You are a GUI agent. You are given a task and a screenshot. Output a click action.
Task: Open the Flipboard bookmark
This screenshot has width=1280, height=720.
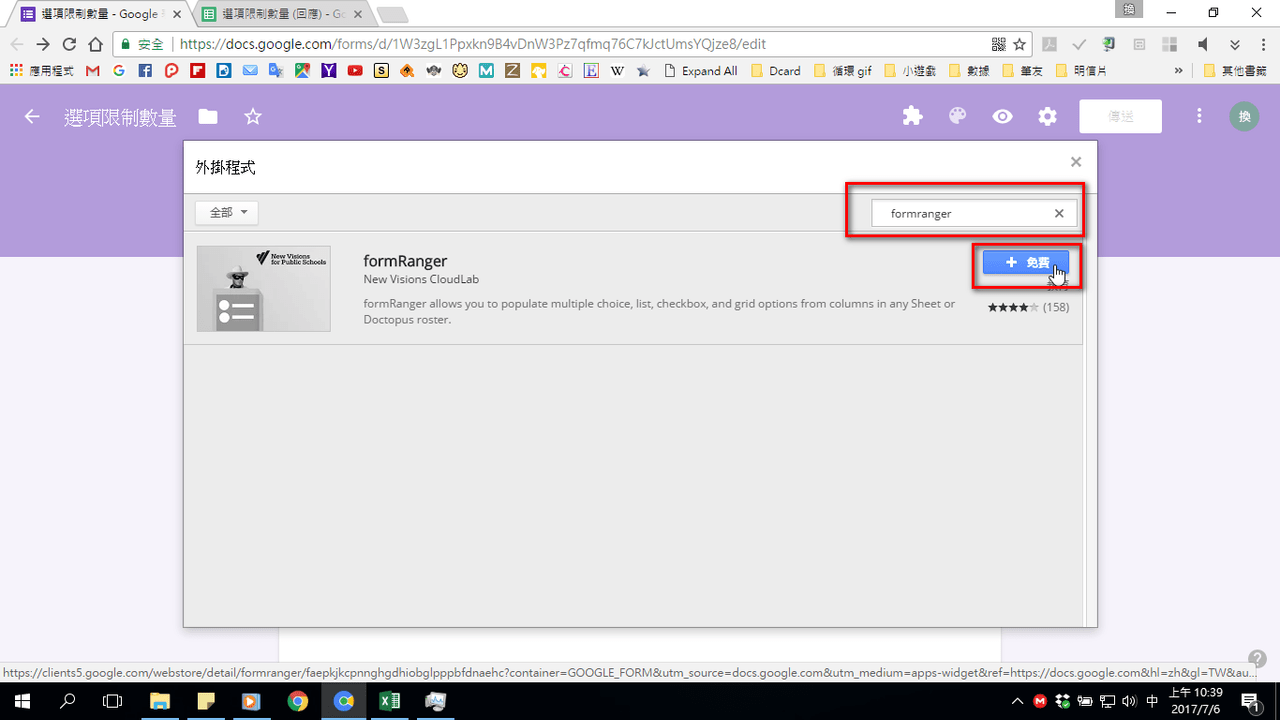[x=197, y=71]
